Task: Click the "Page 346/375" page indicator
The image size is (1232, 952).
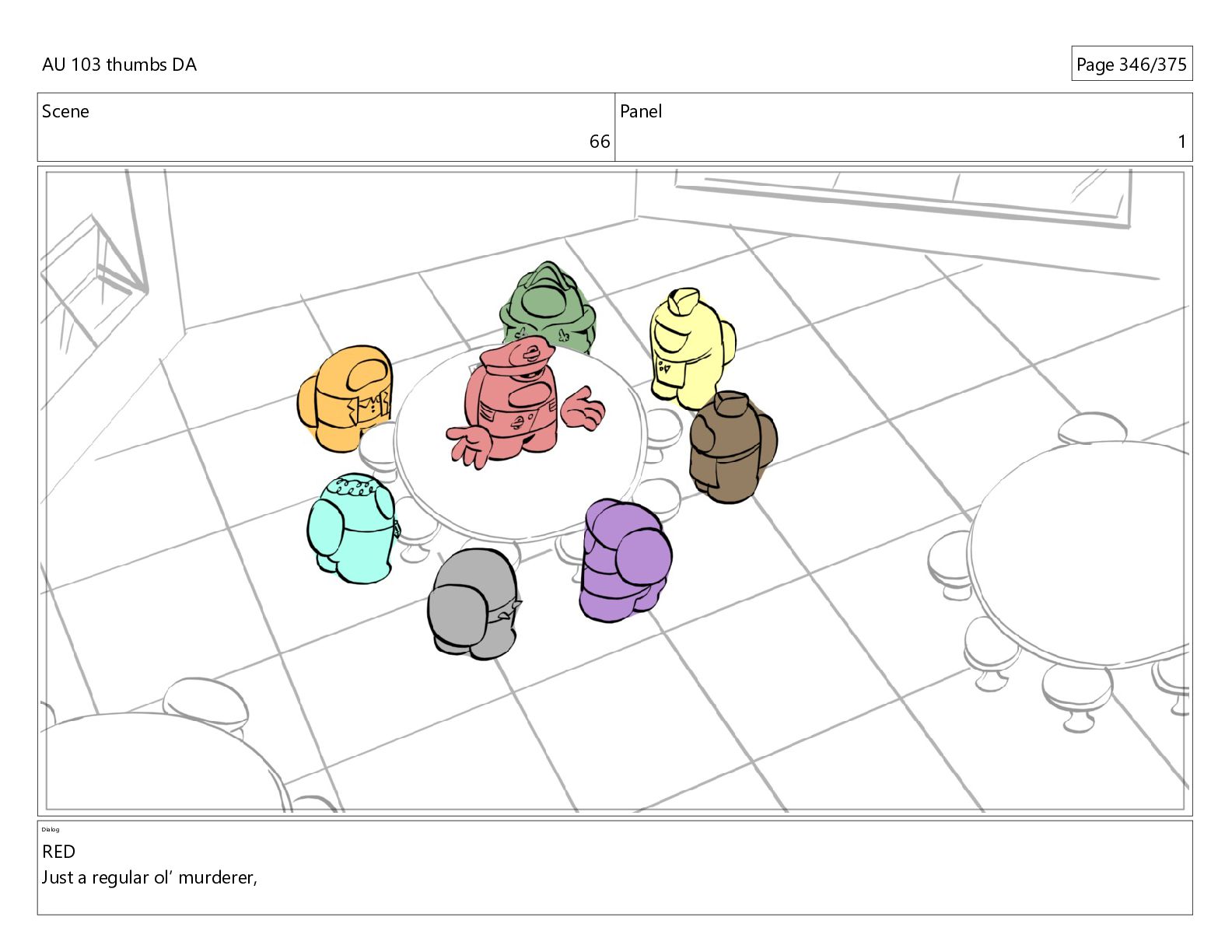Action: (x=1132, y=65)
